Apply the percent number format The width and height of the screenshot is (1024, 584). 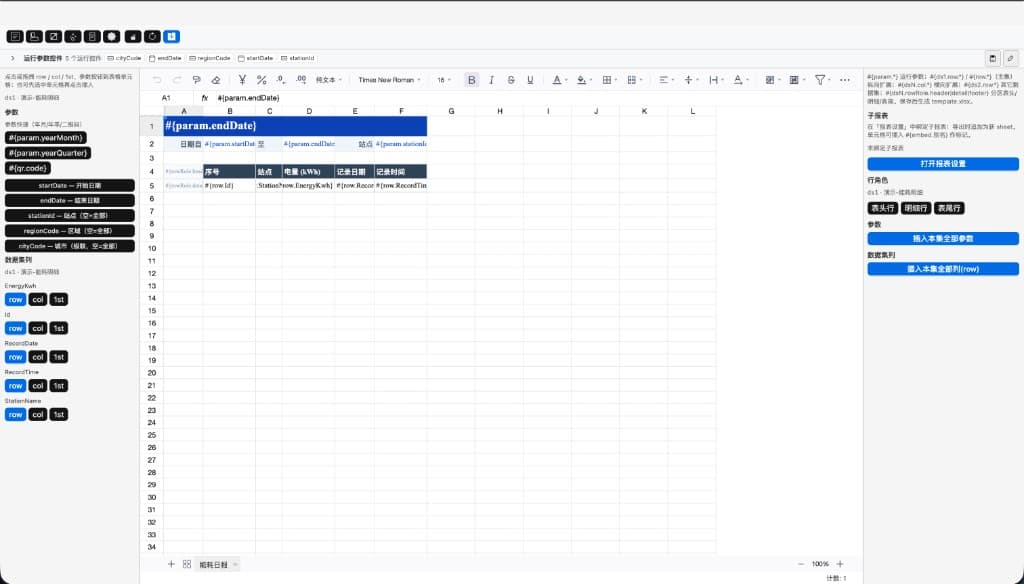tap(261, 80)
